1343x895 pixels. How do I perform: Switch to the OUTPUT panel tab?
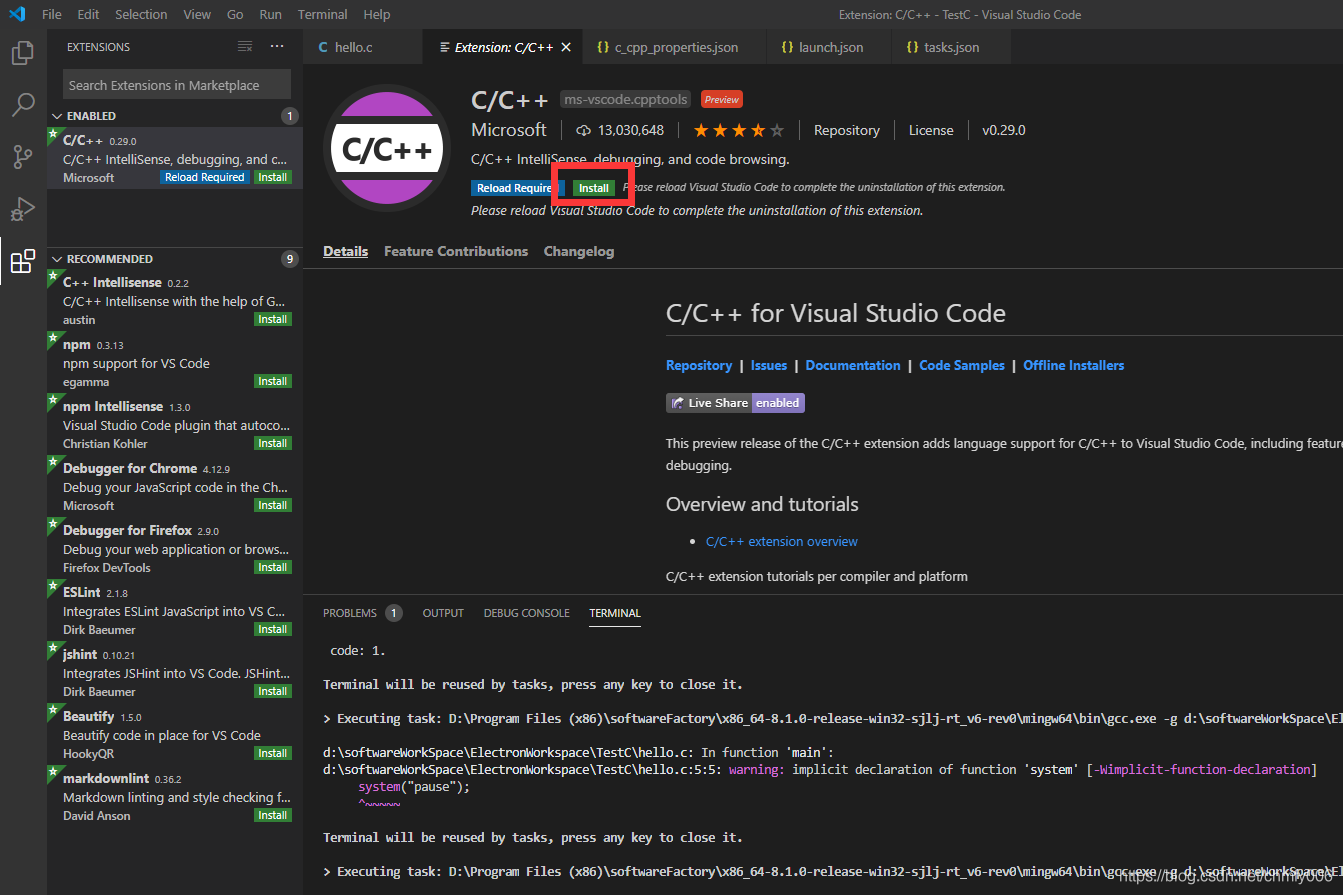[443, 613]
